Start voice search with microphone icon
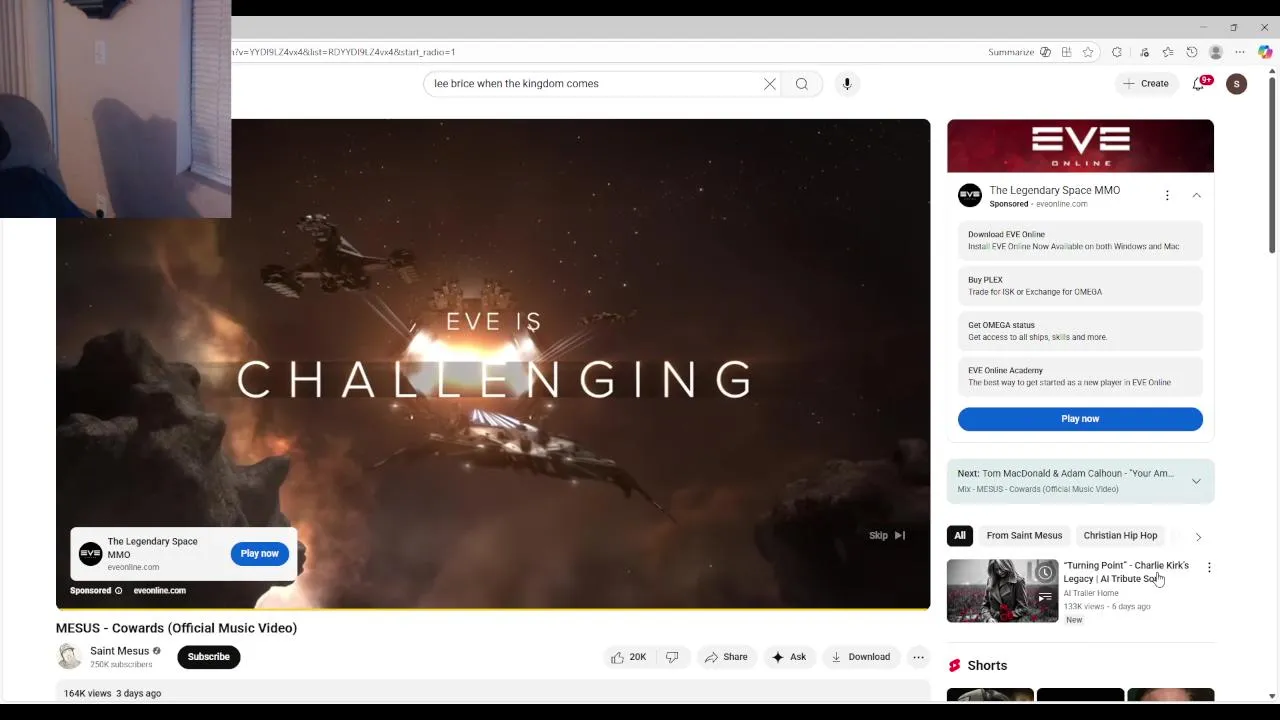 tap(847, 84)
